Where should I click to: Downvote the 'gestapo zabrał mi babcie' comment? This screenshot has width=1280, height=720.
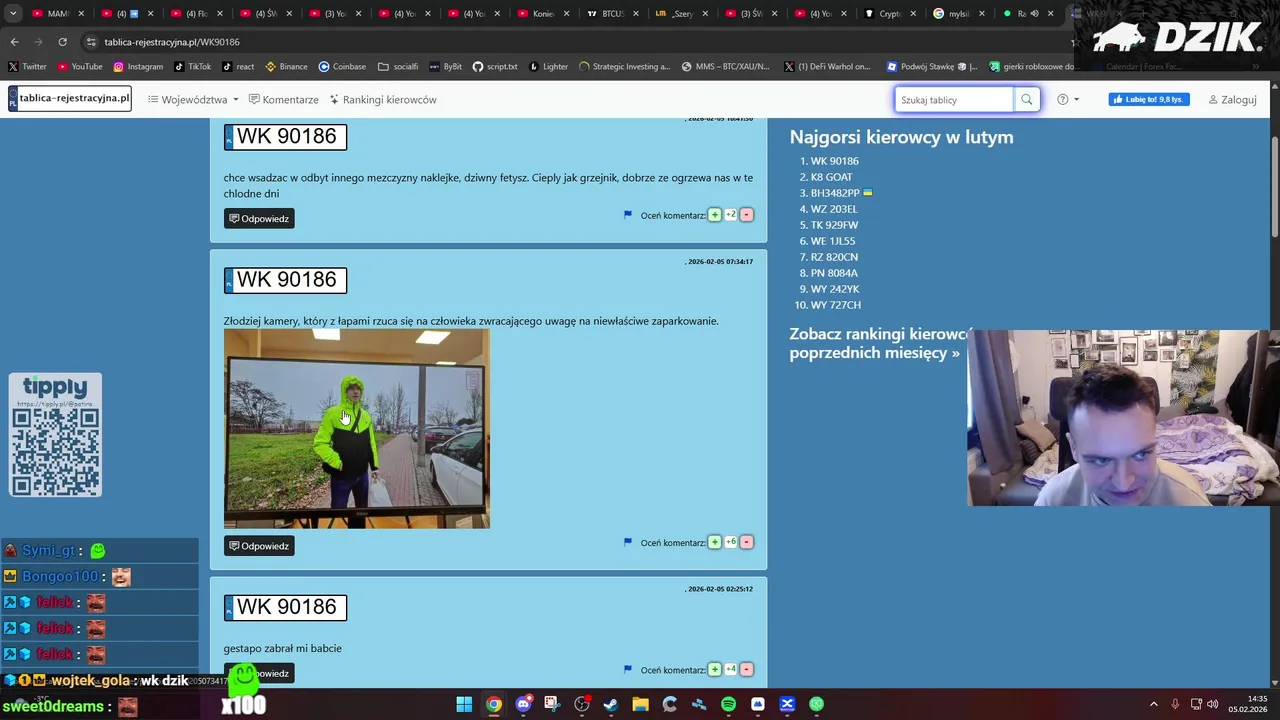[746, 670]
